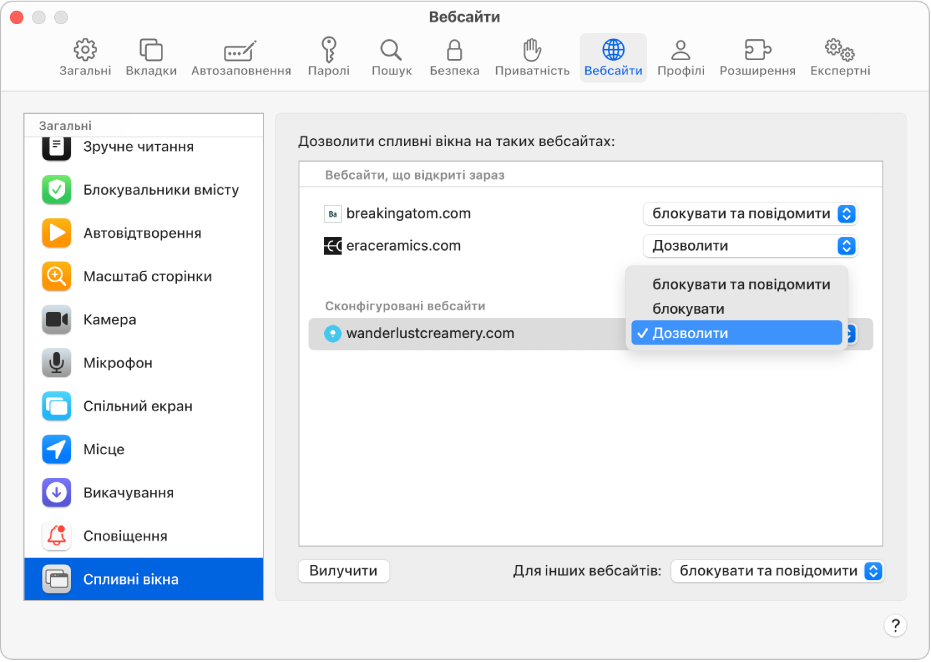Open the Пошук magnifier icon

(391, 50)
